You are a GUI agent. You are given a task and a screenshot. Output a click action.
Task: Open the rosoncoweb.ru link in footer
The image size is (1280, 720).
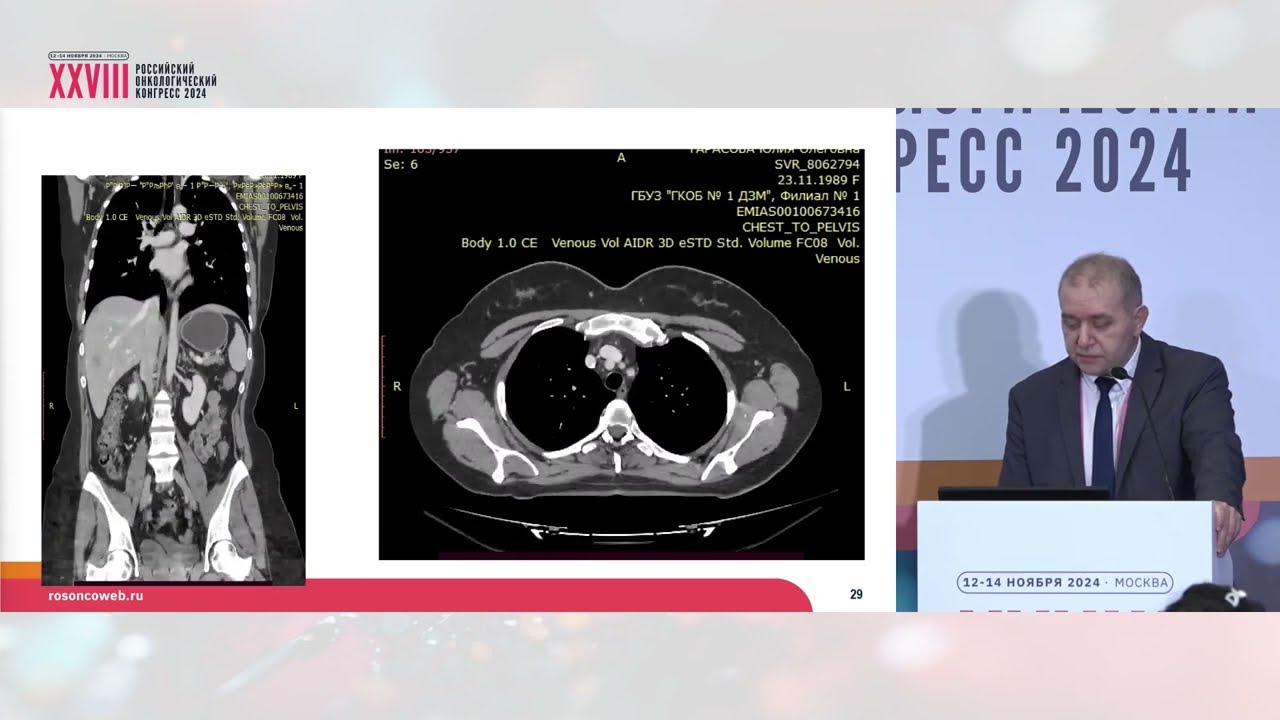coord(96,595)
